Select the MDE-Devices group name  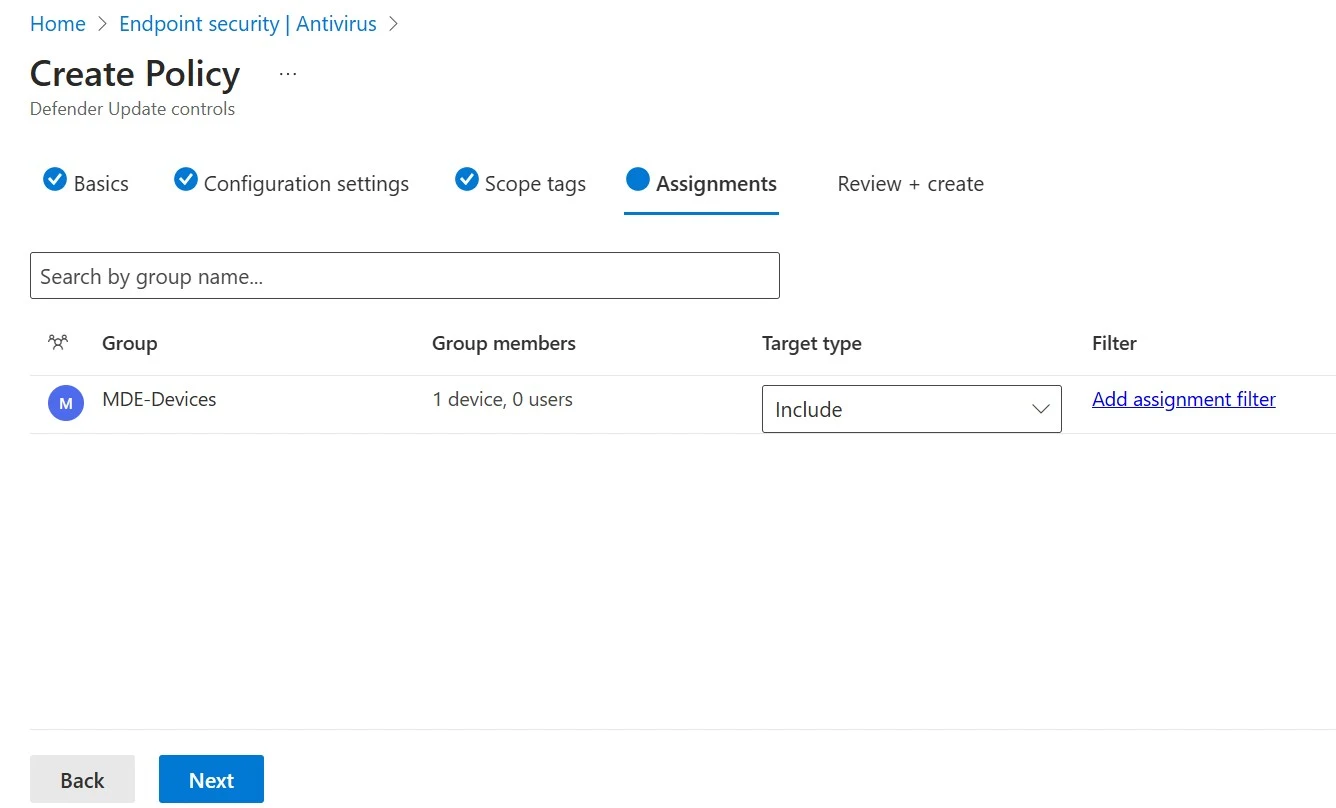click(x=159, y=399)
